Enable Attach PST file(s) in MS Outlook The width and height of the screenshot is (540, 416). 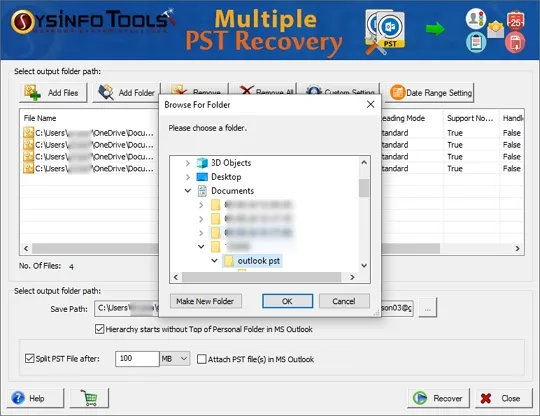pyautogui.click(x=202, y=359)
